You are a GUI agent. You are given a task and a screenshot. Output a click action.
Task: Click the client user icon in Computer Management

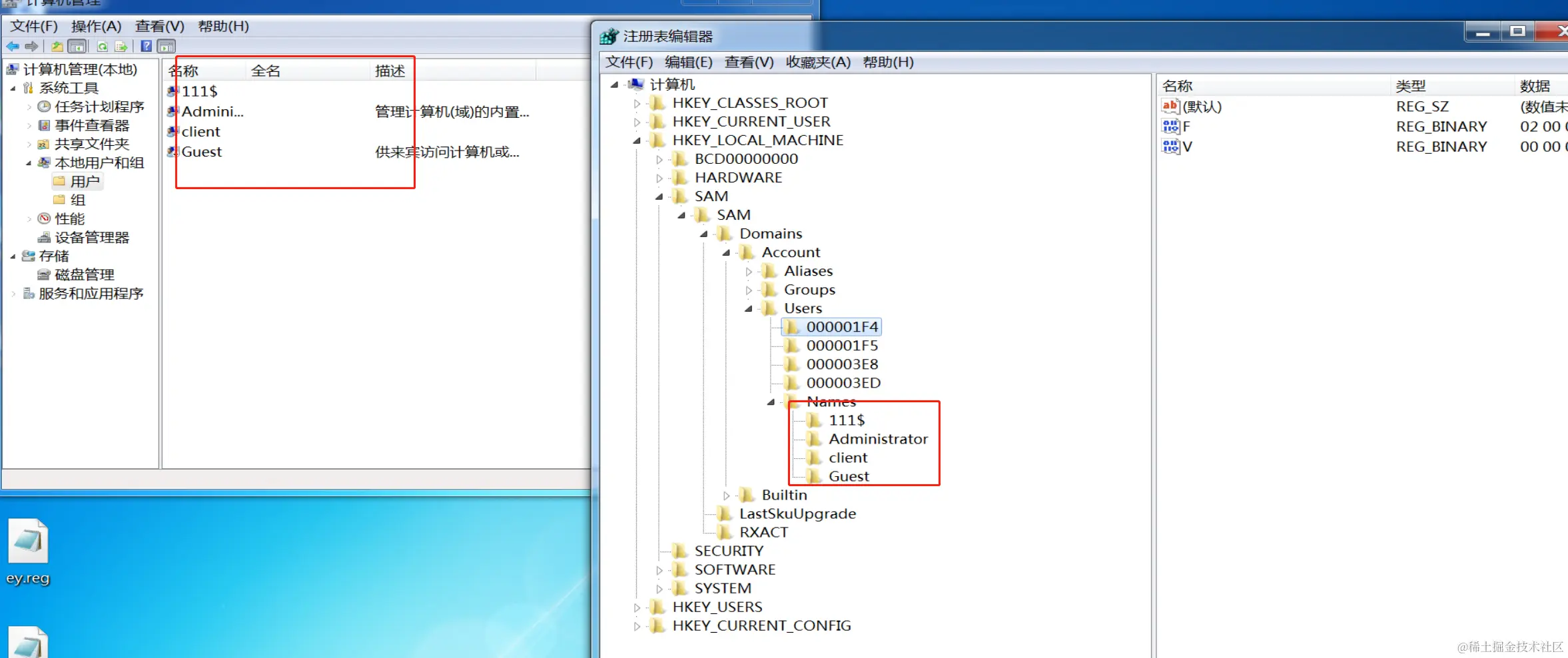coord(173,131)
